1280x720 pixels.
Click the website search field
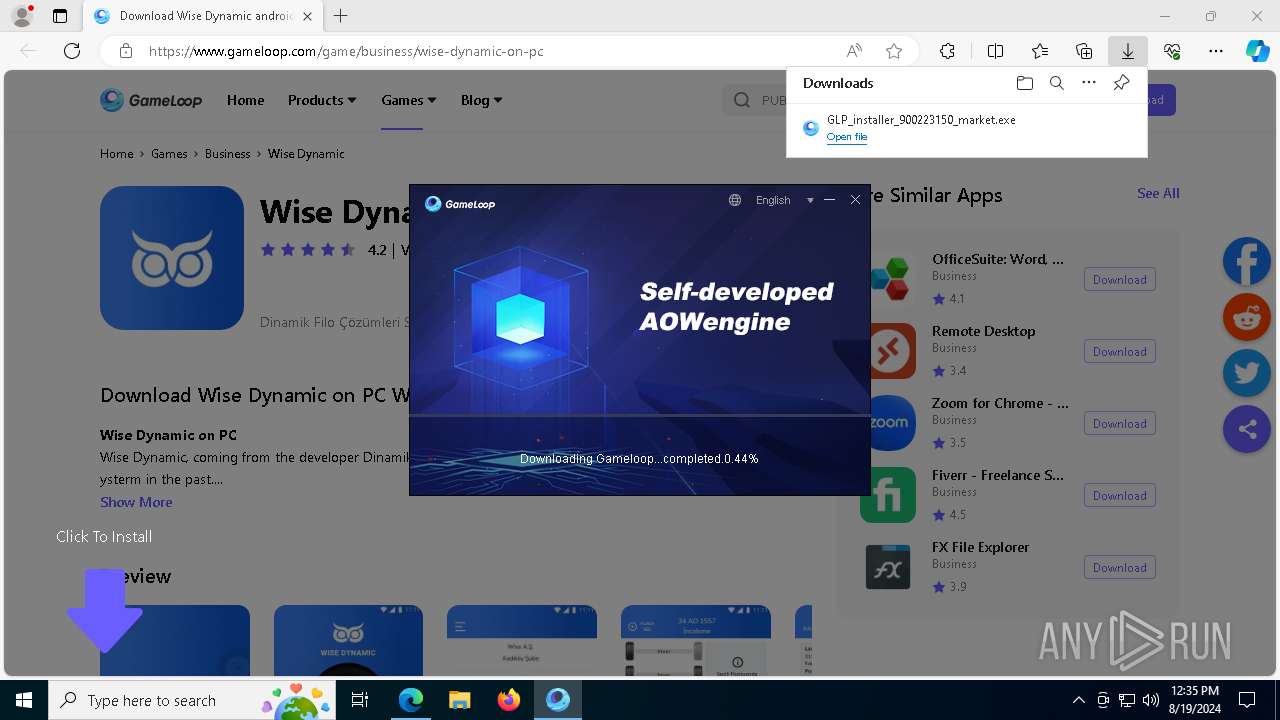click(x=755, y=100)
